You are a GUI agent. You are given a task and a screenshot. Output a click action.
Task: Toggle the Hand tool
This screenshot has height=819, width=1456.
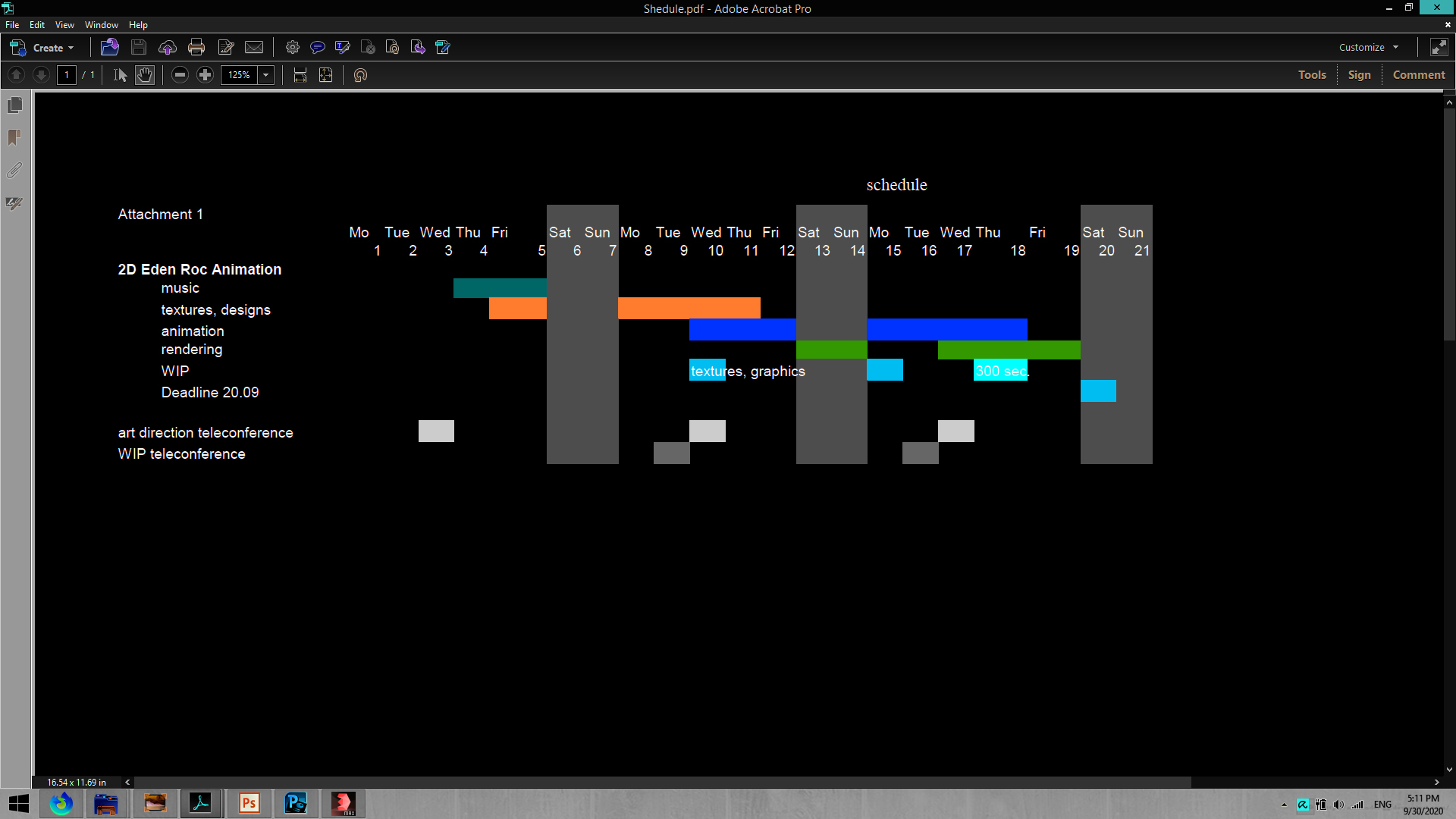[145, 75]
